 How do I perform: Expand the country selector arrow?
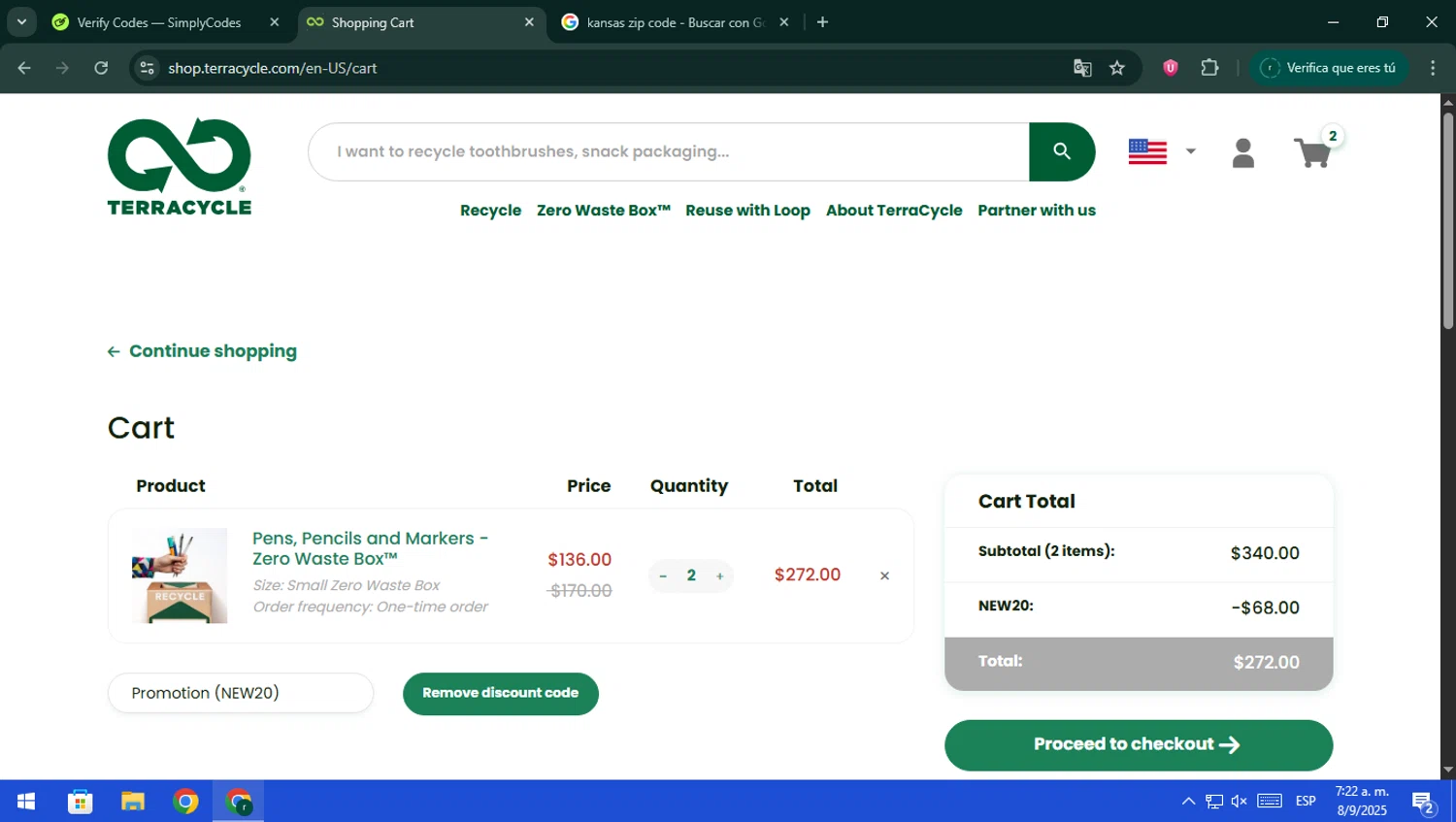point(1191,151)
